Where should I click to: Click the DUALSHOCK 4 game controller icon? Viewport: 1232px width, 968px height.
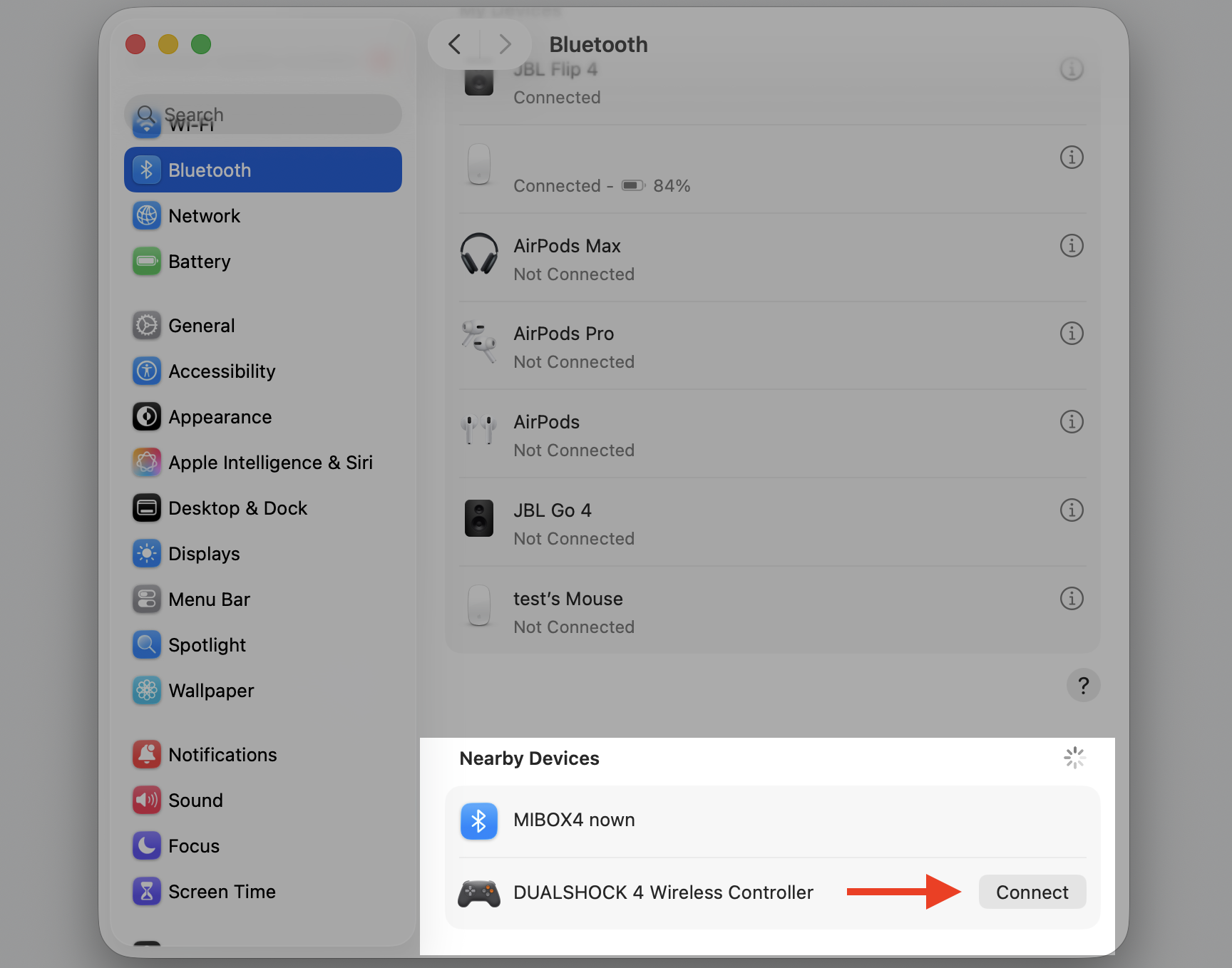[x=479, y=893]
